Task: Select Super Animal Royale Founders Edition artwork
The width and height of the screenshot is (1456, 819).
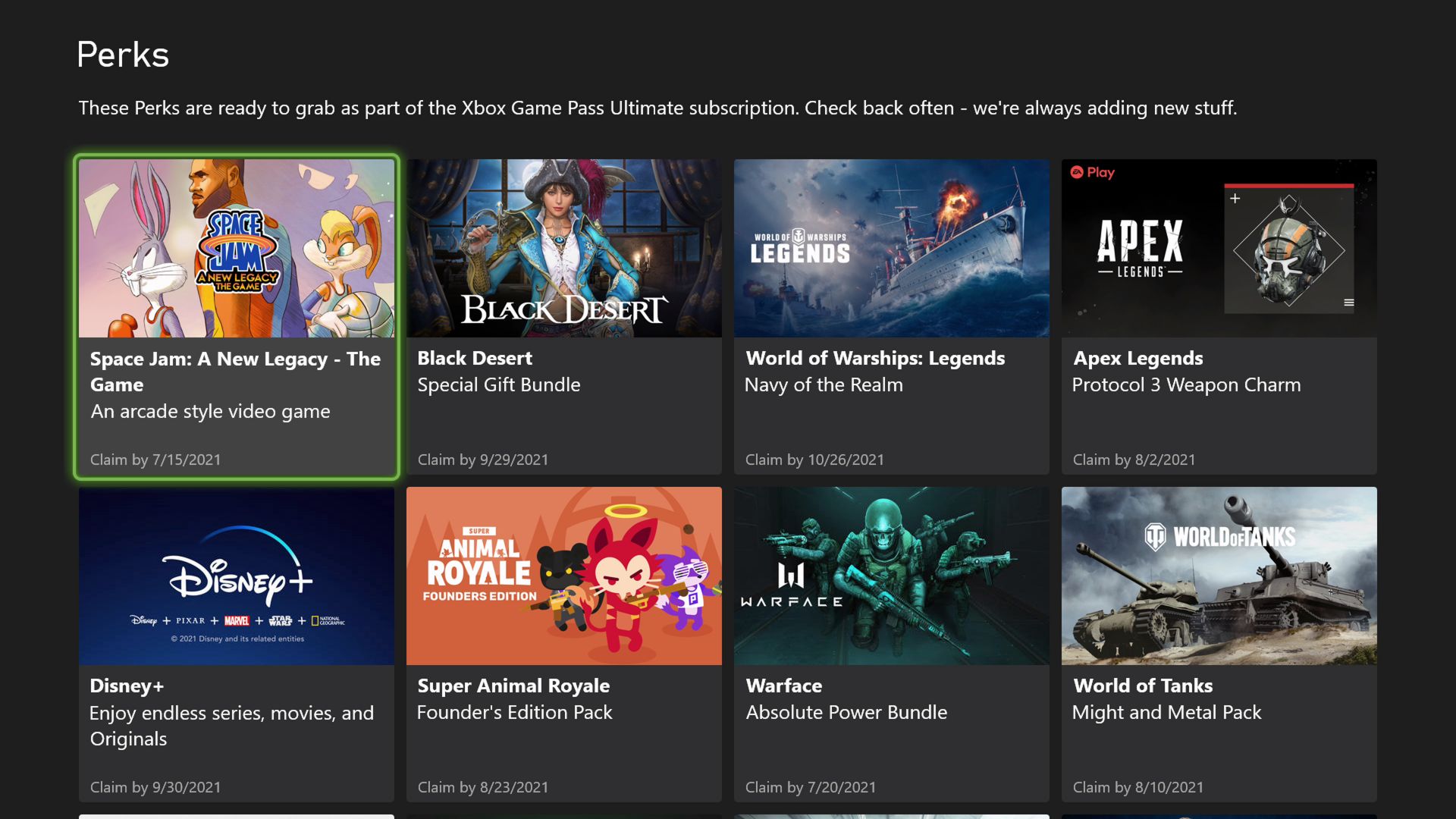Action: coord(563,576)
